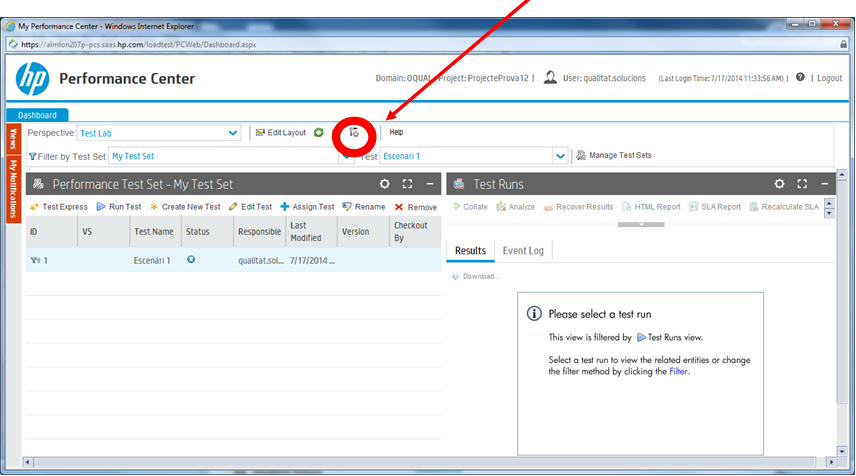This screenshot has width=856, height=476.
Task: Click Edit Test
Action: 251,207
